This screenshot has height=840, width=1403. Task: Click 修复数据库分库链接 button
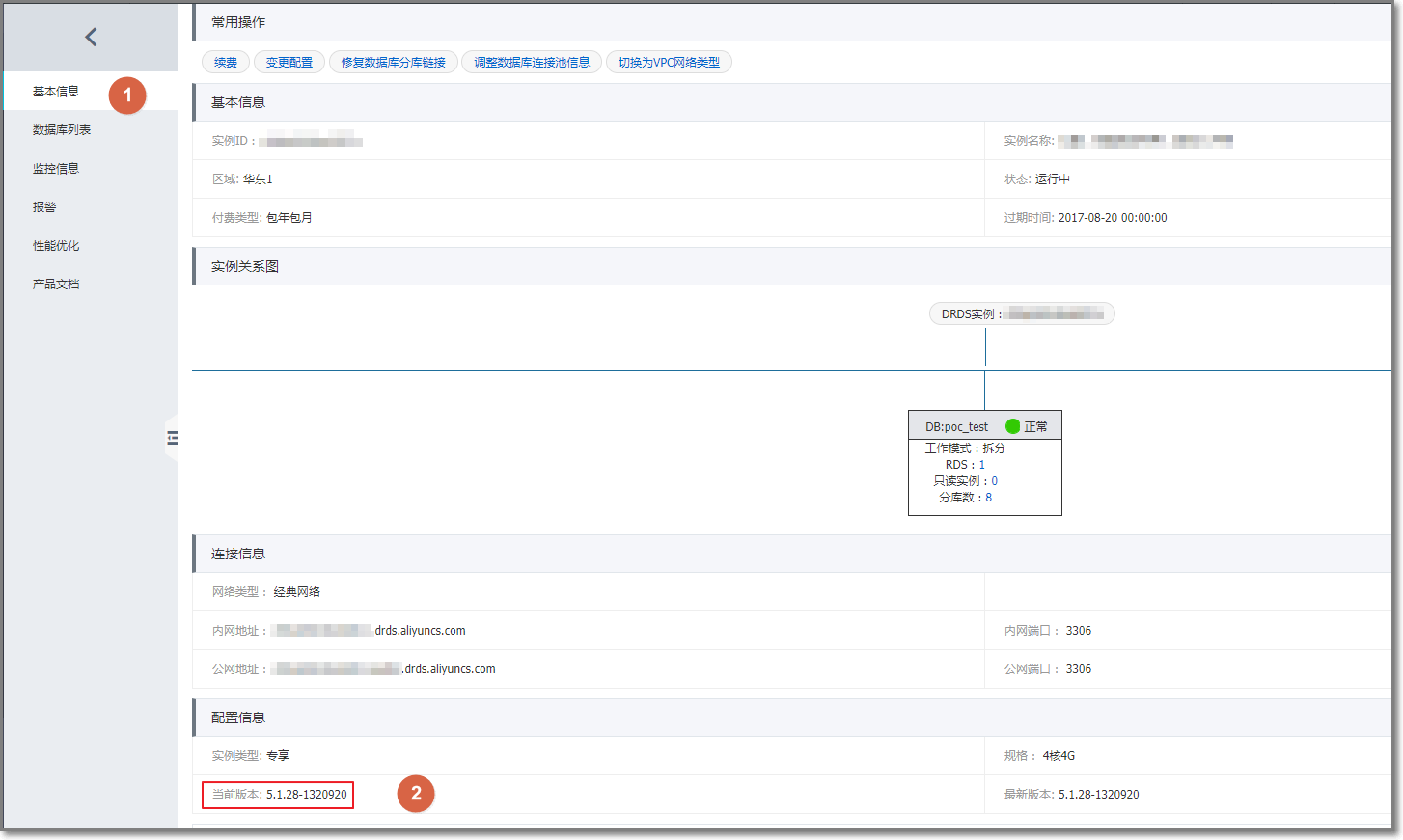click(394, 63)
